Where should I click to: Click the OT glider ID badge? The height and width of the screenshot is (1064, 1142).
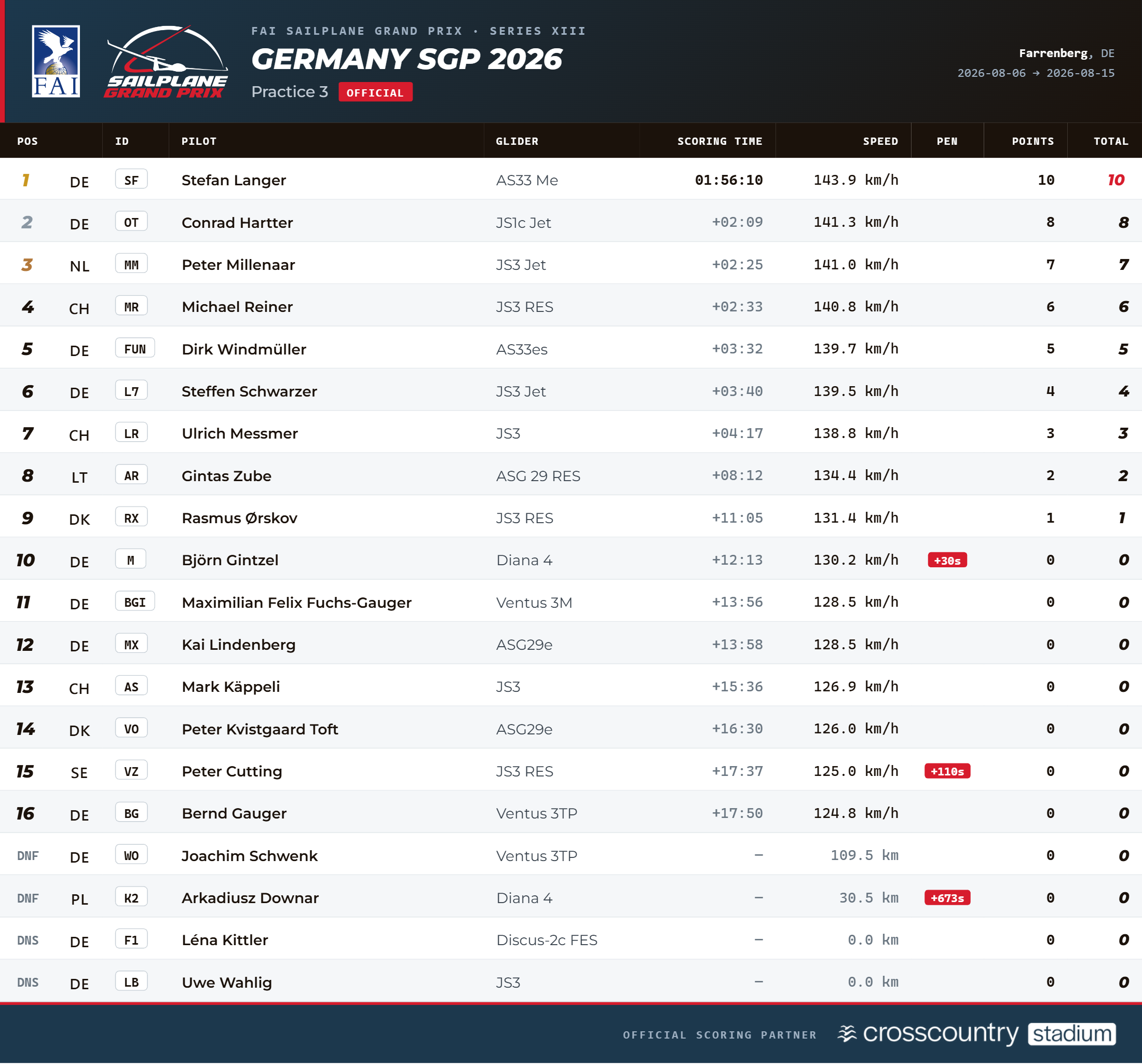click(131, 222)
